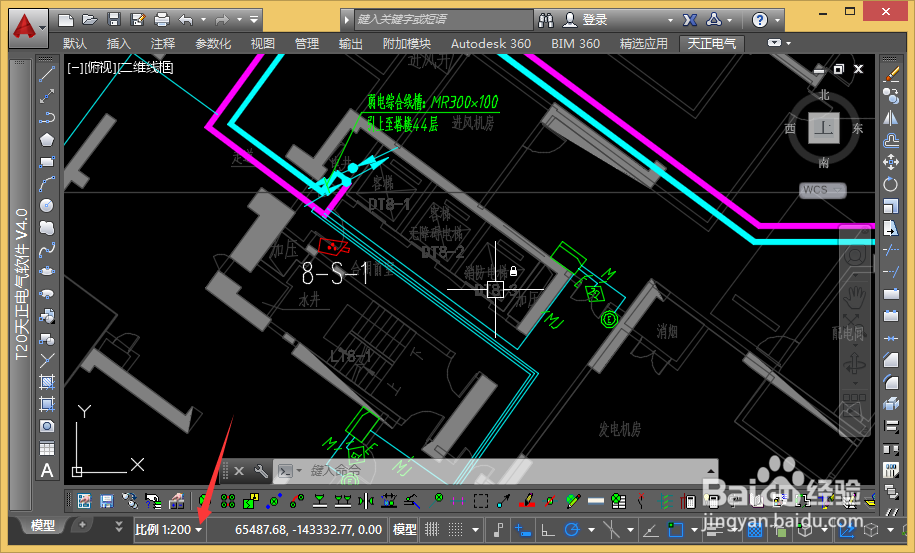Switch to the 视图 ribbon tab
Viewport: 915px width, 553px height.
tap(263, 44)
